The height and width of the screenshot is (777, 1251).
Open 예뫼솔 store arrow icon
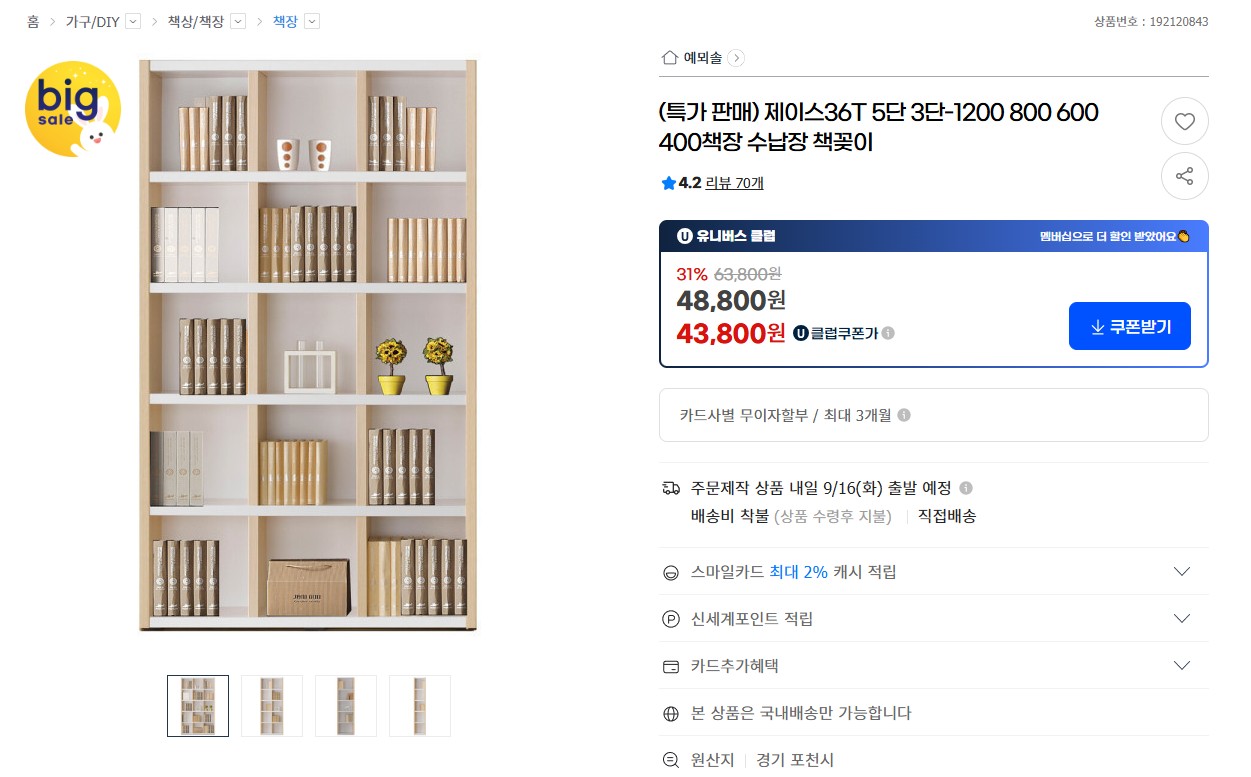[x=736, y=58]
